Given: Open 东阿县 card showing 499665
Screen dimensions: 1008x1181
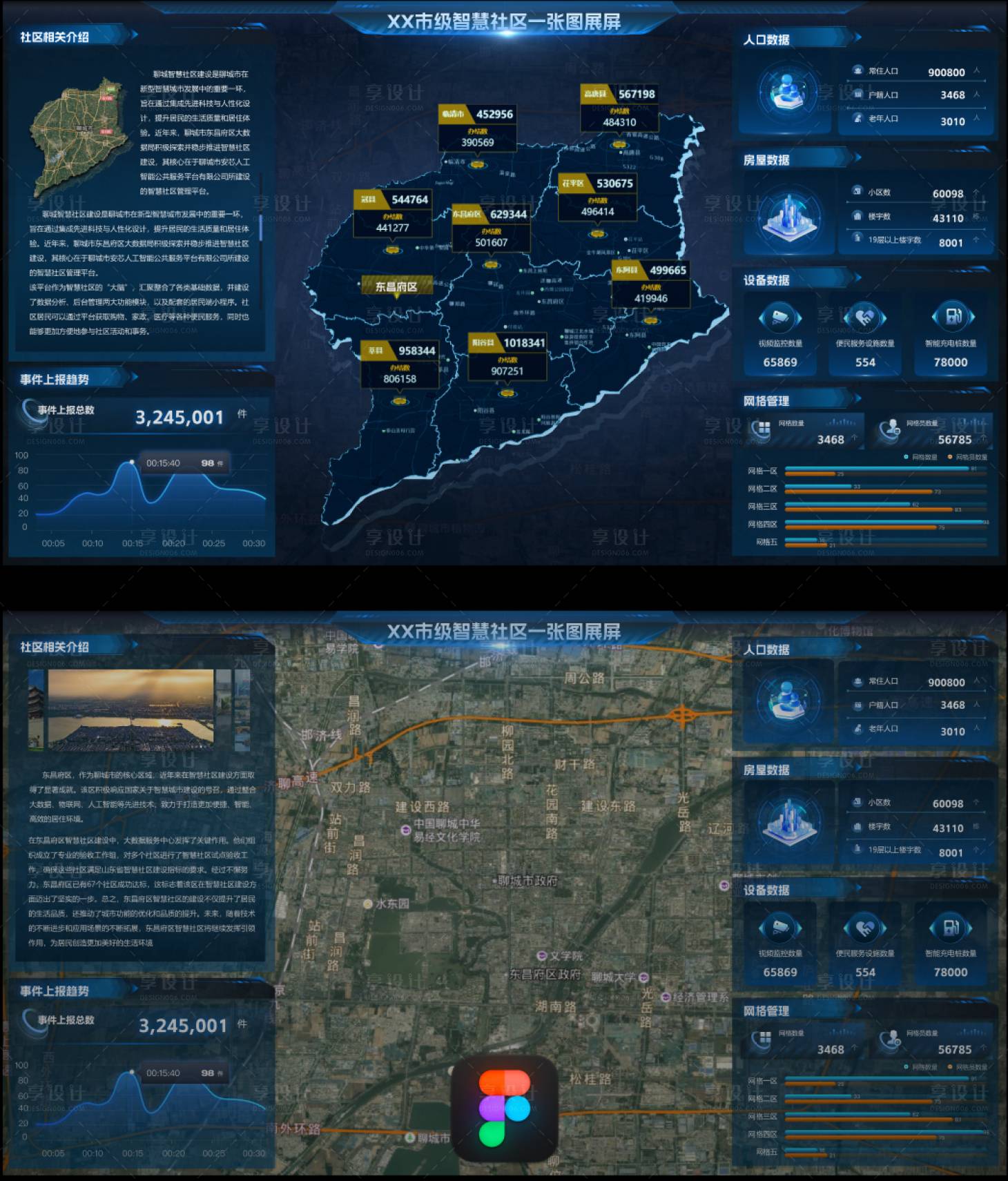Looking at the screenshot, I should tap(650, 284).
